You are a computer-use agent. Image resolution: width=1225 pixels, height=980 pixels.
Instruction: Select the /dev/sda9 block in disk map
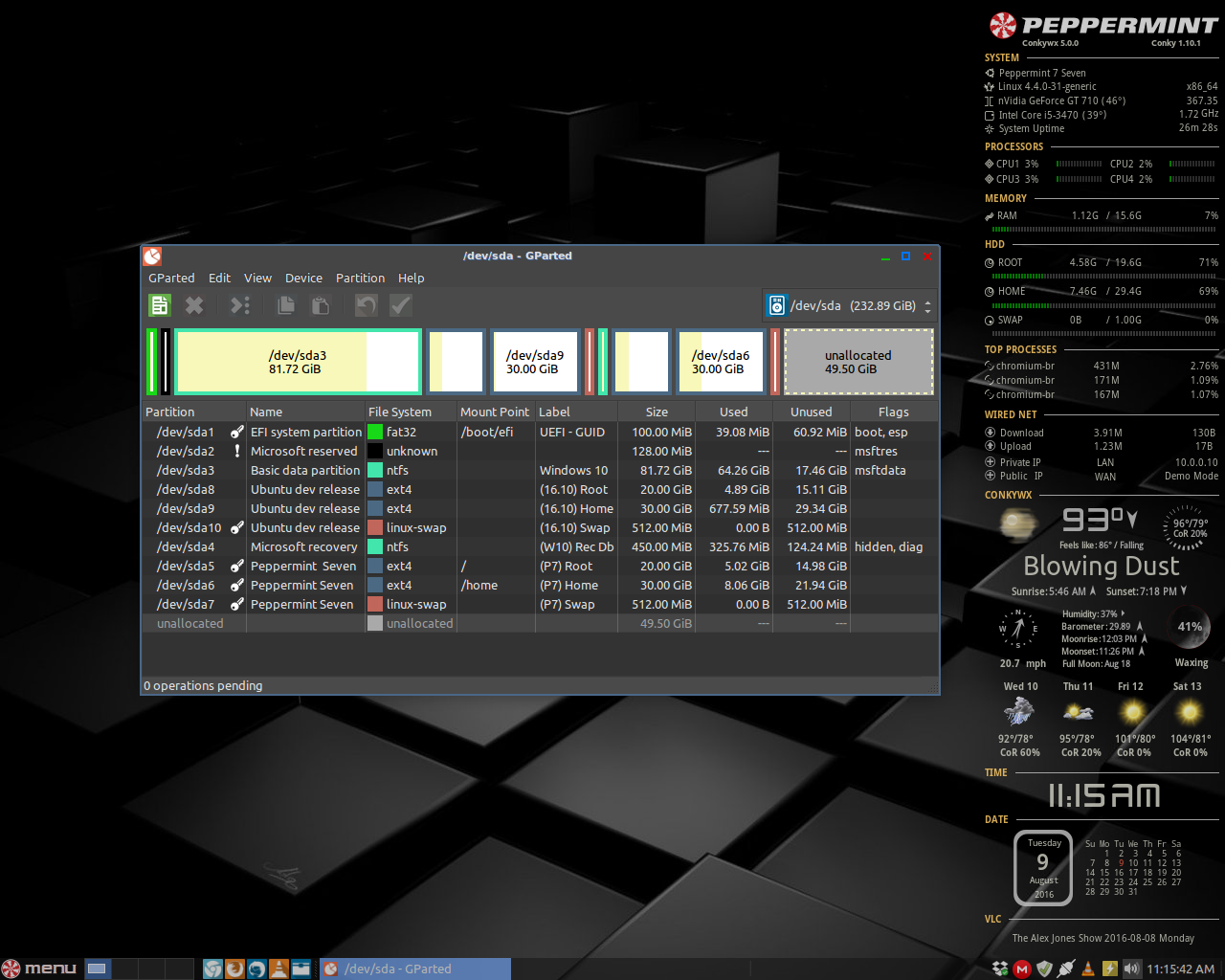pos(535,362)
